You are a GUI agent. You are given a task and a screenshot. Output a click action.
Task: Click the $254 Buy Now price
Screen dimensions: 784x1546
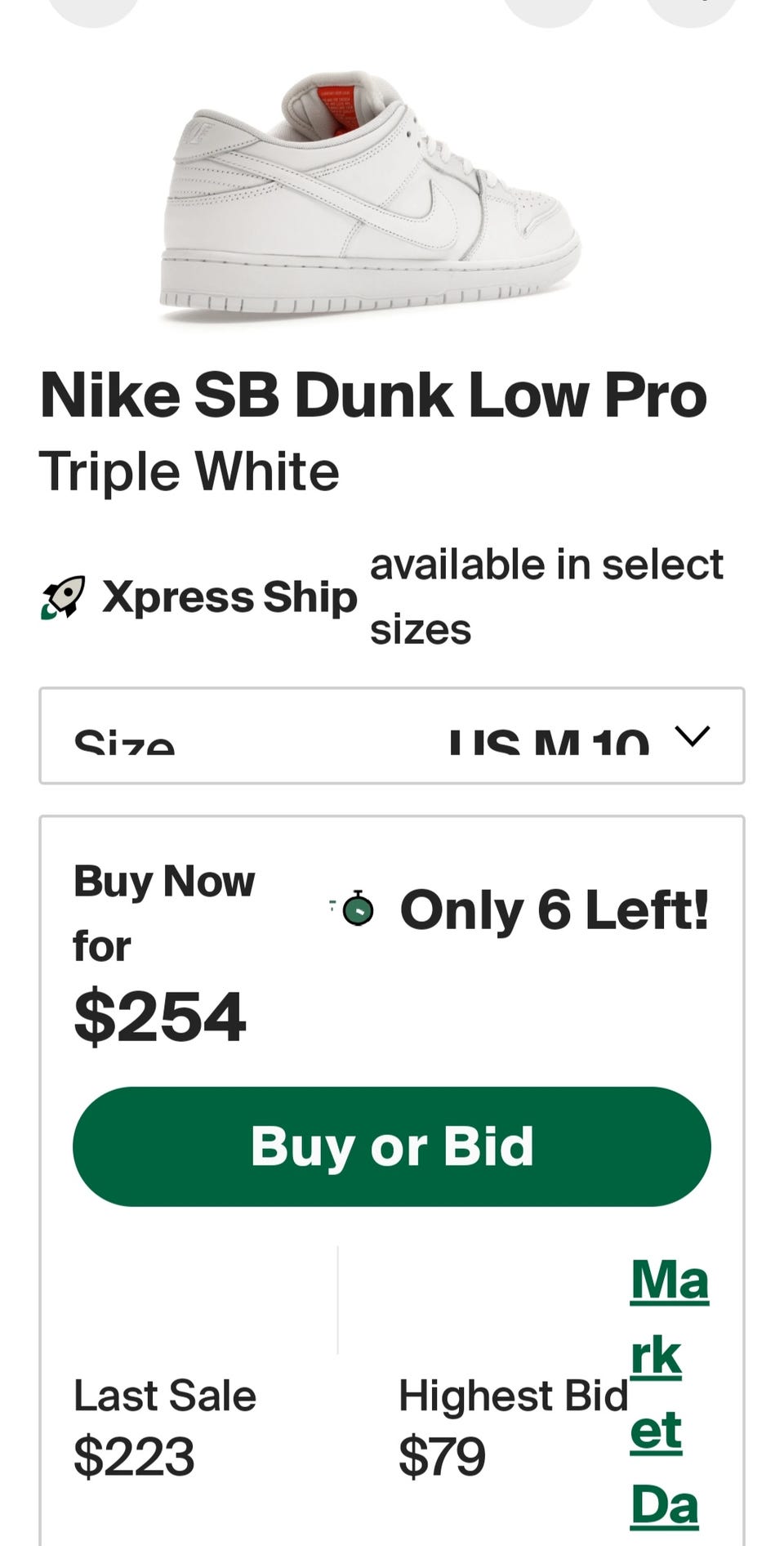160,1017
